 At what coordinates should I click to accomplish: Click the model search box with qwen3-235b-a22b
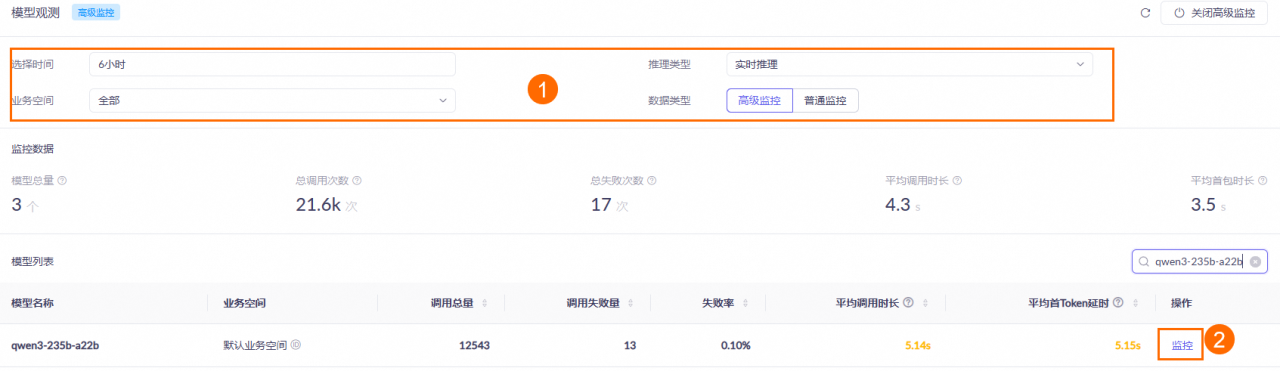(1199, 262)
